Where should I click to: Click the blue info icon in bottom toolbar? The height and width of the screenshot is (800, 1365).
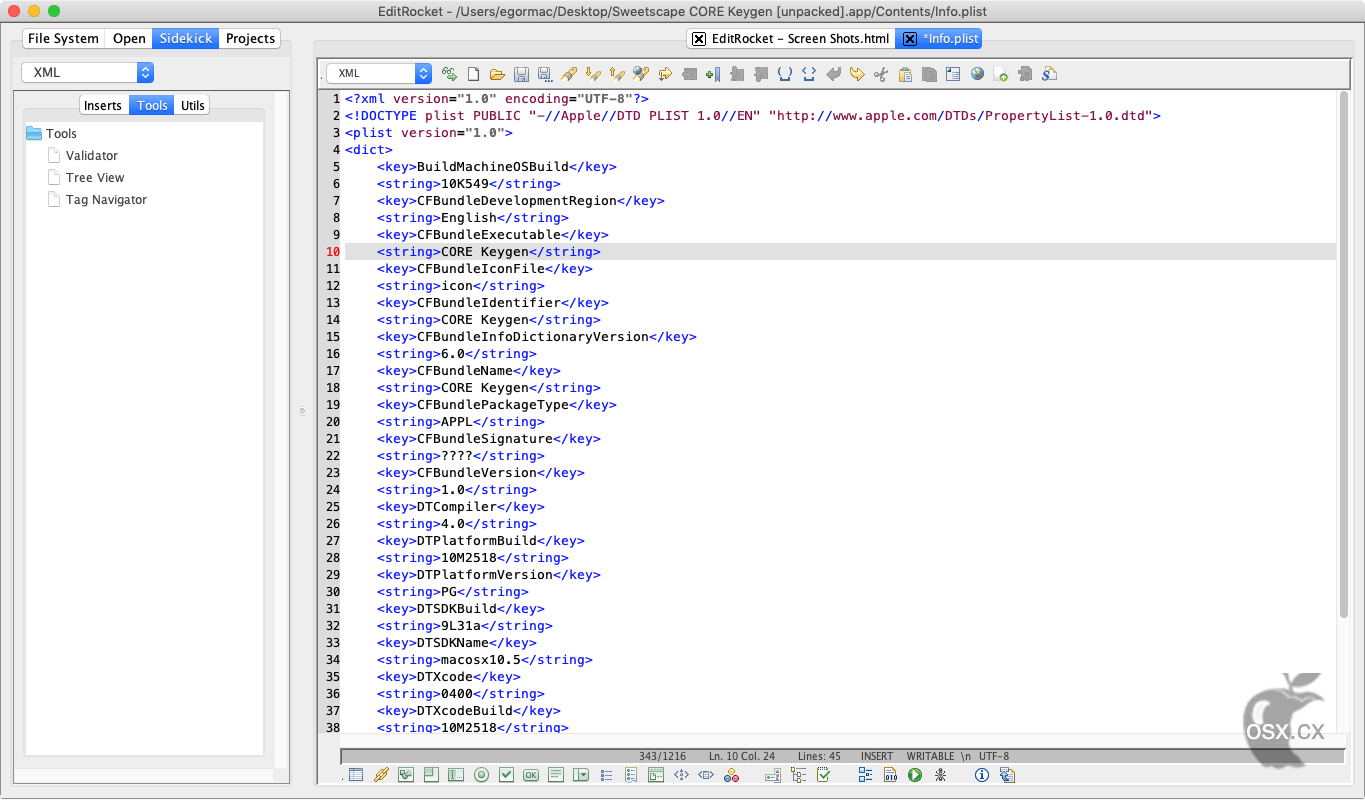coord(981,775)
